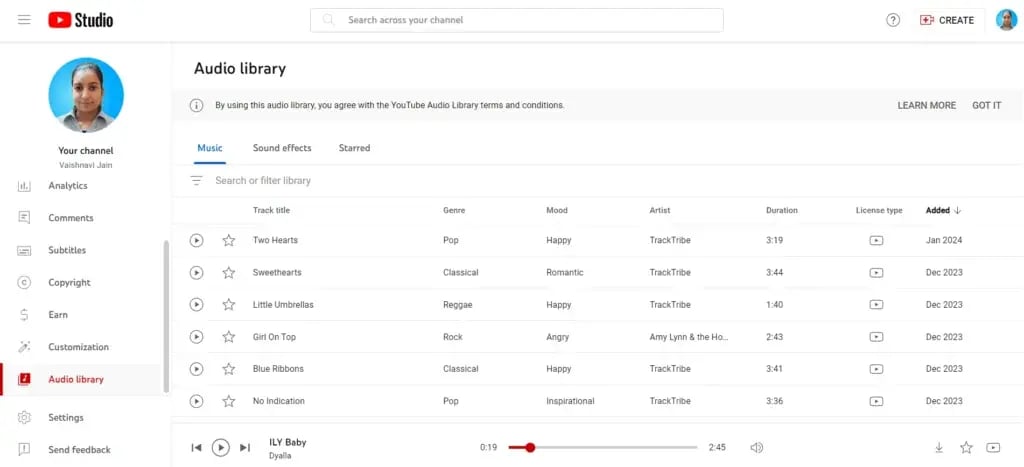
Task: View the license type icon for Blue Ribbons
Action: coord(876,369)
